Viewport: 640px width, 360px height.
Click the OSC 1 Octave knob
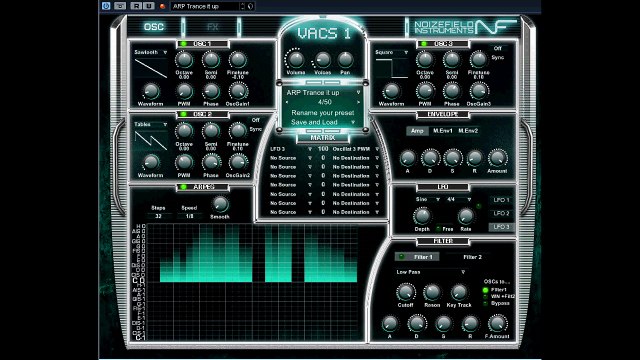(x=184, y=60)
